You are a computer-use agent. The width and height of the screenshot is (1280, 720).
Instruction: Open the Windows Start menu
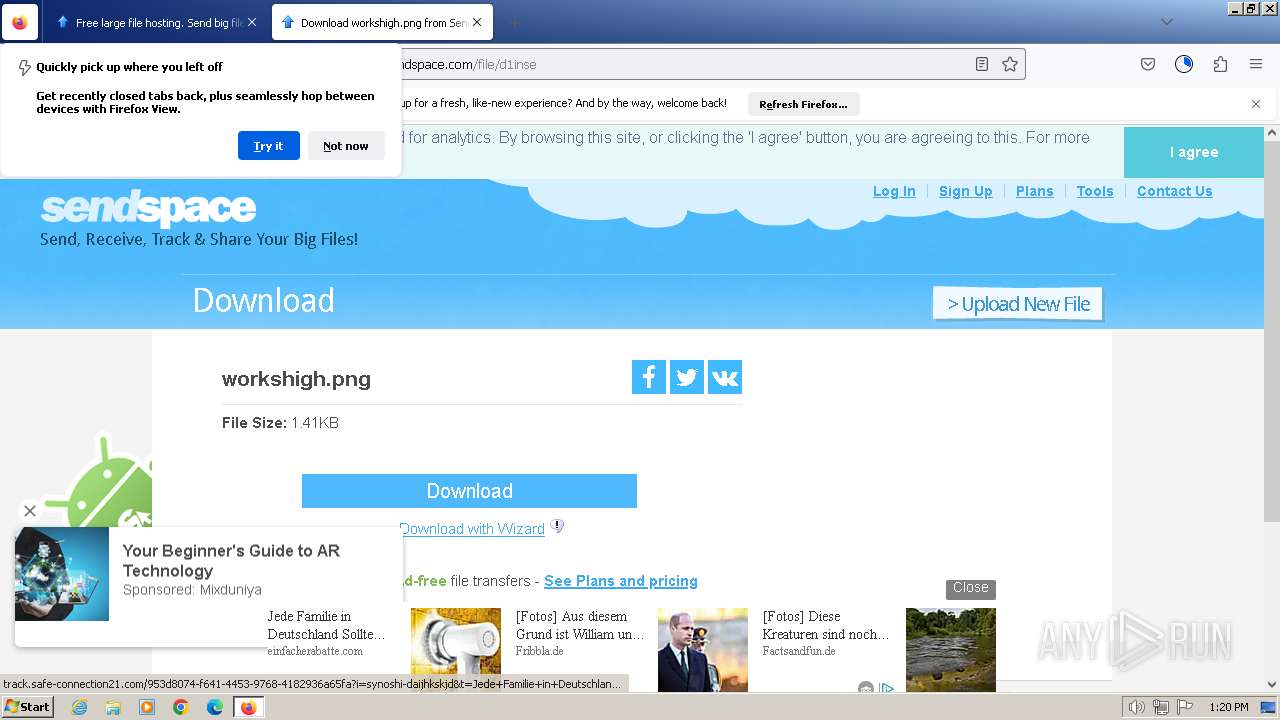point(27,707)
